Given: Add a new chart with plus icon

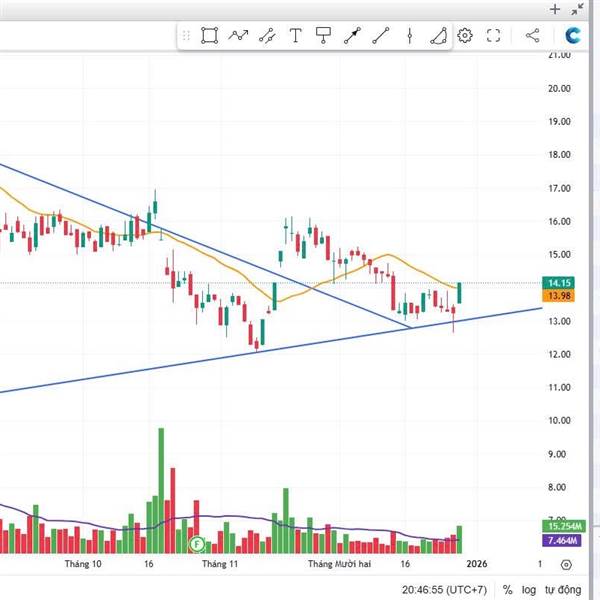Looking at the screenshot, I should (x=554, y=9).
